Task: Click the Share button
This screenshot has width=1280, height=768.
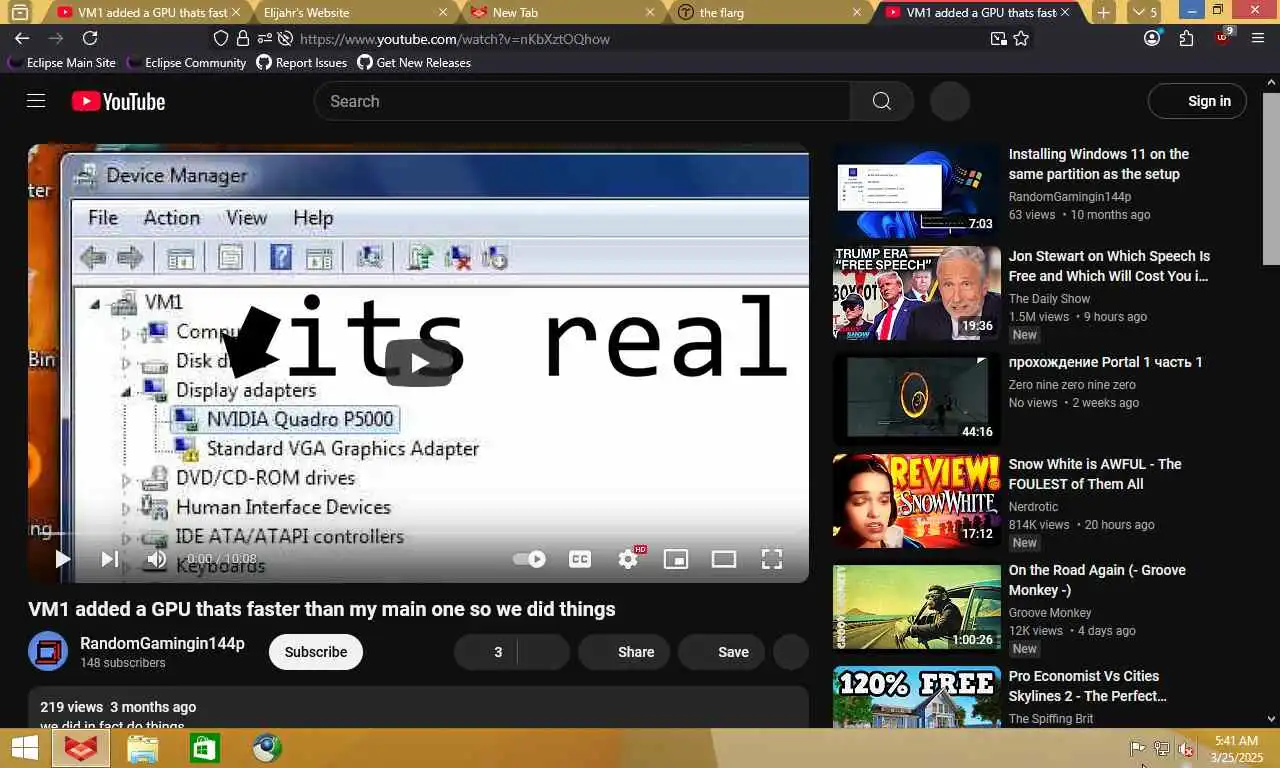Action: coord(624,652)
